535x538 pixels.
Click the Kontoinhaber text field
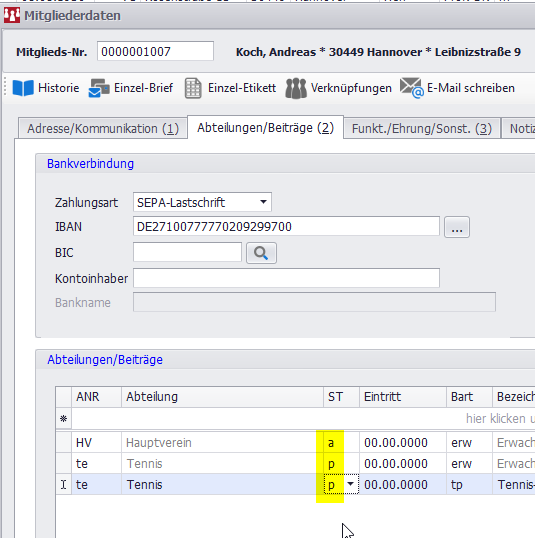pyautogui.click(x=286, y=278)
